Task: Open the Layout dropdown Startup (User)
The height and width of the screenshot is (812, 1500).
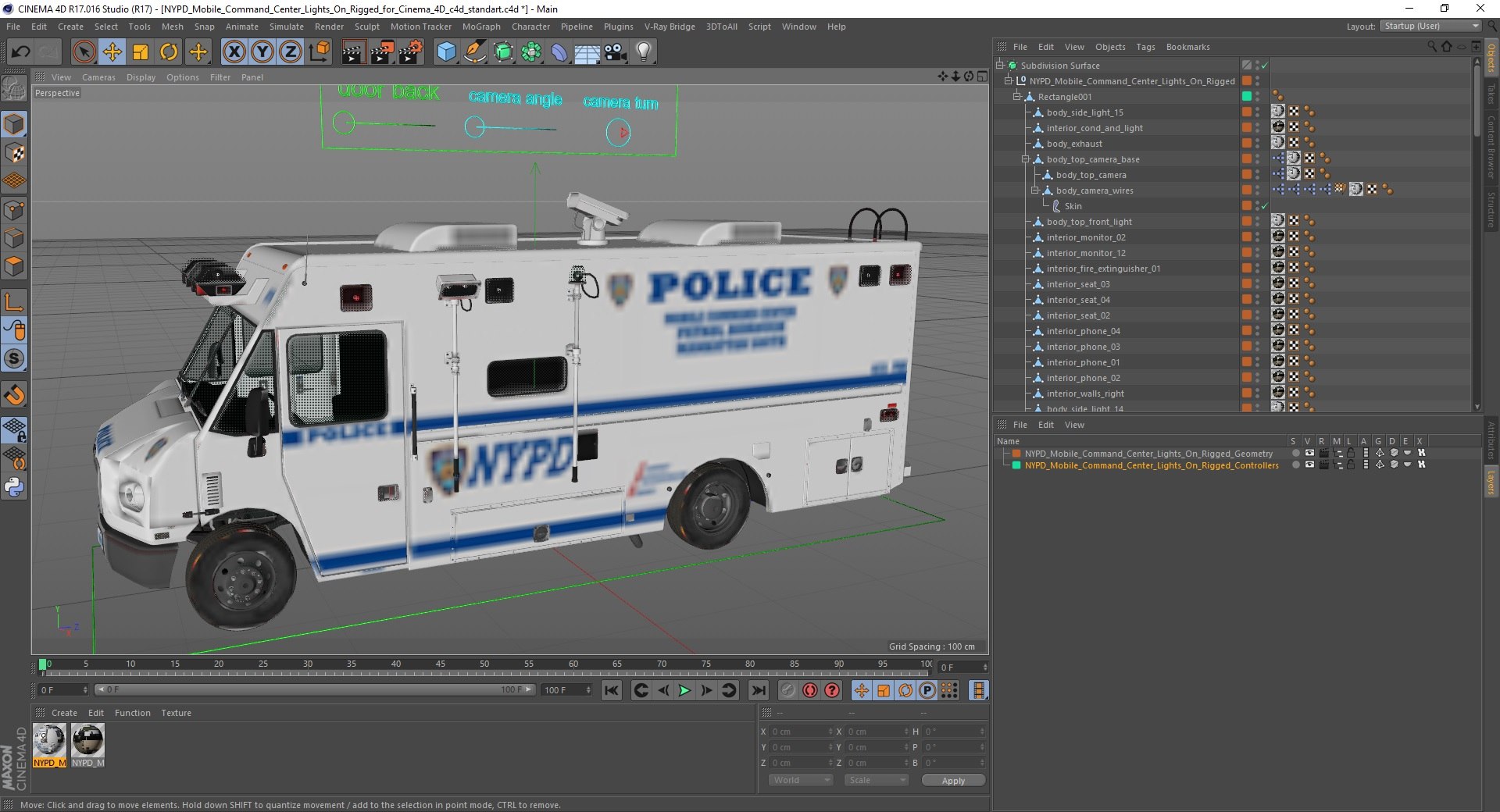Action: [1430, 26]
